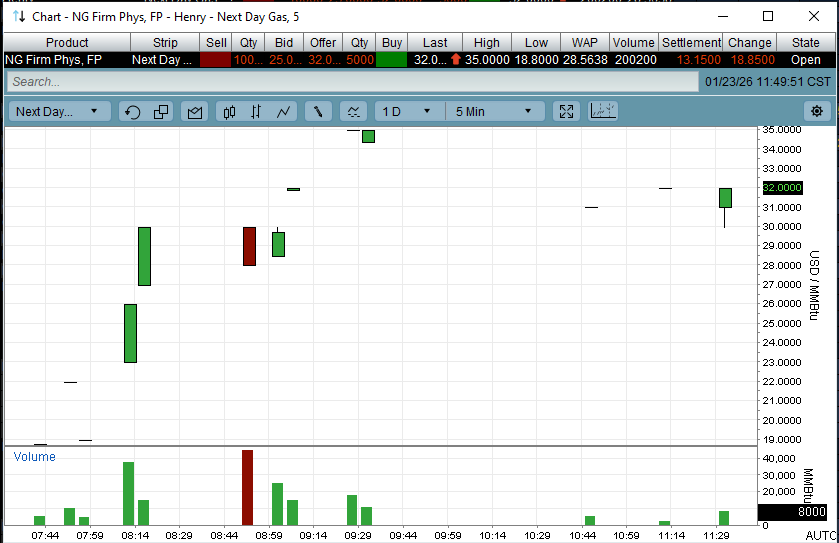Click the Change value 18.8500
The image size is (839, 543).
[752, 59]
